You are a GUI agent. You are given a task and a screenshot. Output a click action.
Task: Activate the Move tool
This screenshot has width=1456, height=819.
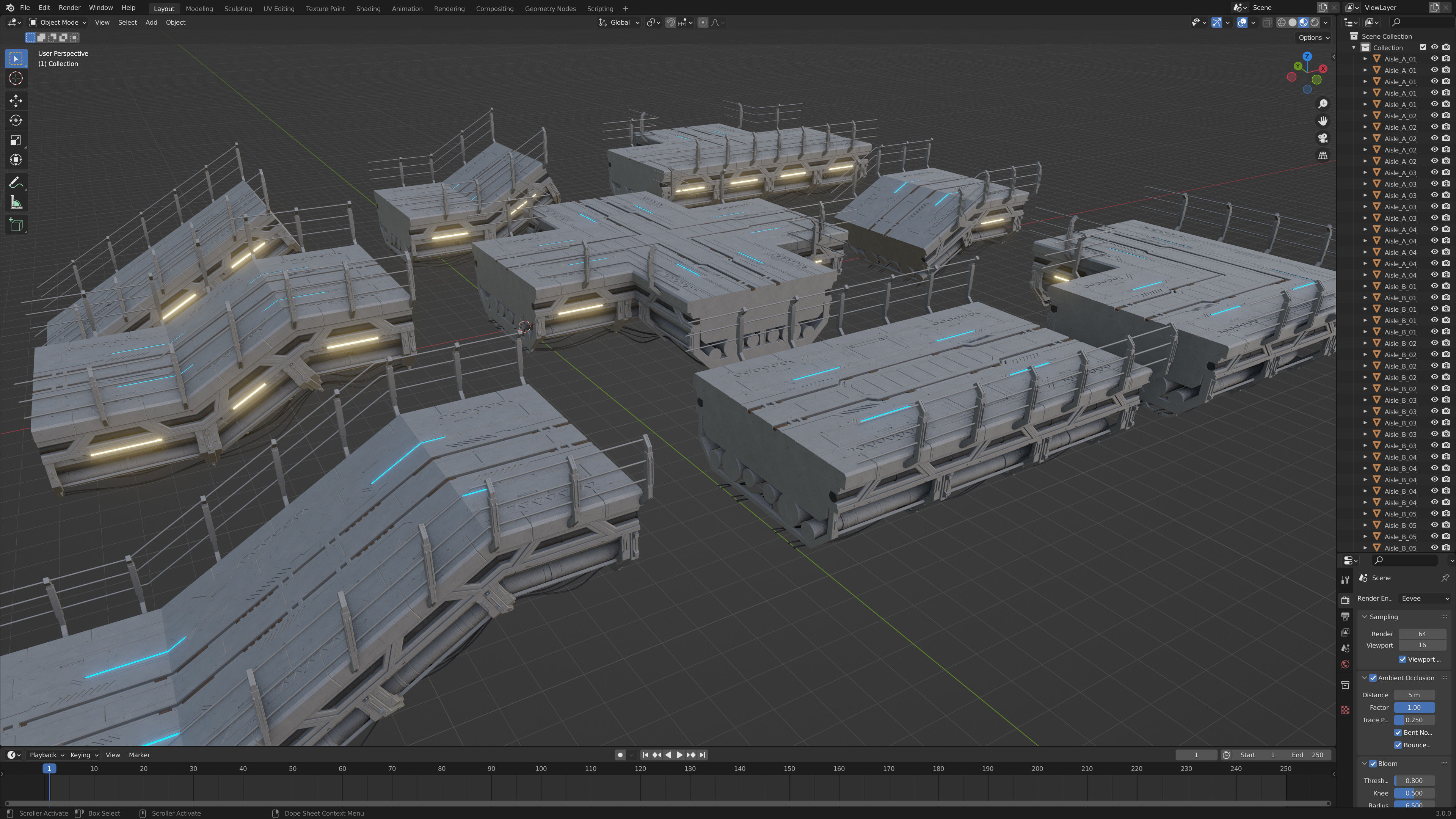click(x=16, y=100)
